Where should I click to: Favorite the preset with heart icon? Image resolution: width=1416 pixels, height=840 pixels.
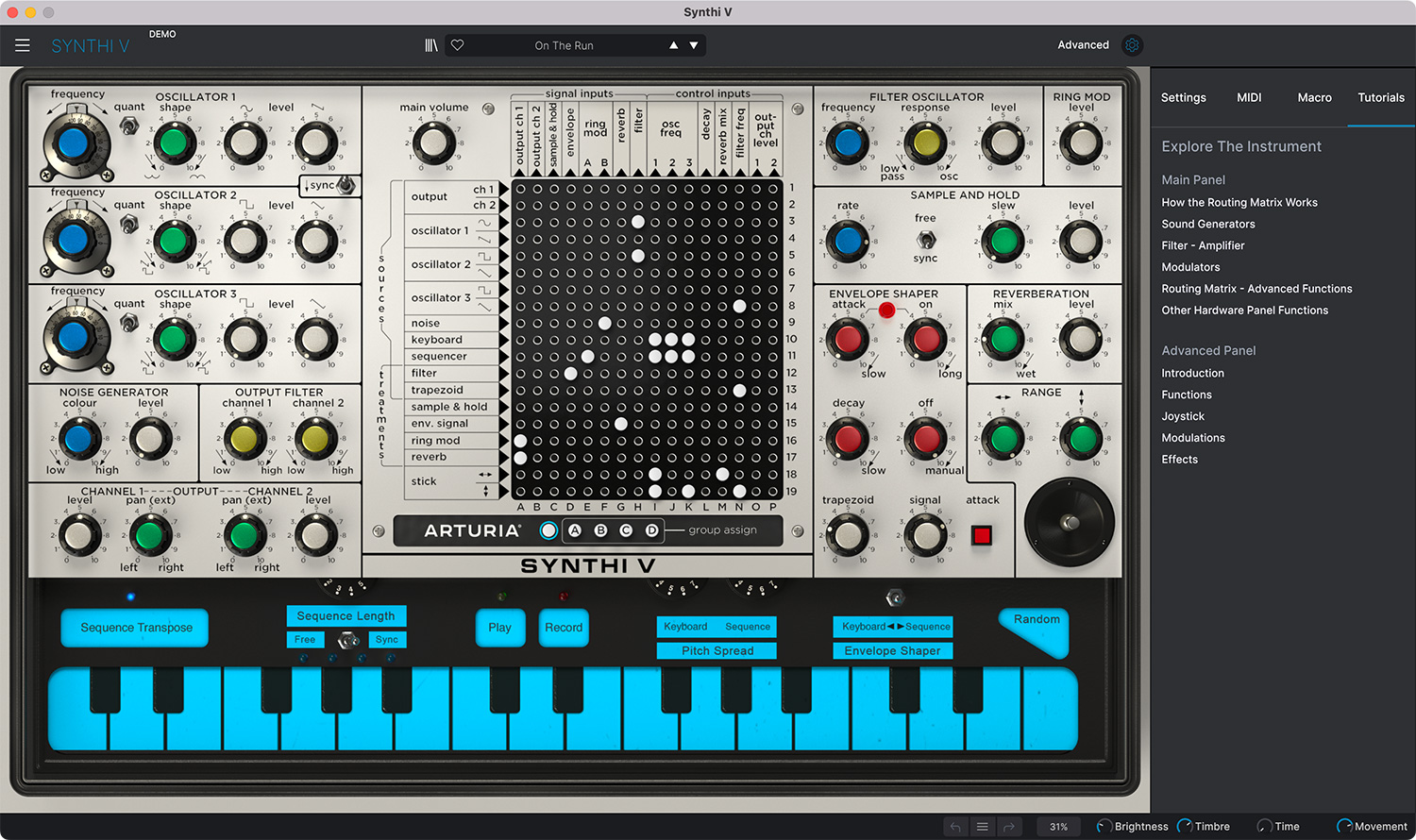point(458,45)
